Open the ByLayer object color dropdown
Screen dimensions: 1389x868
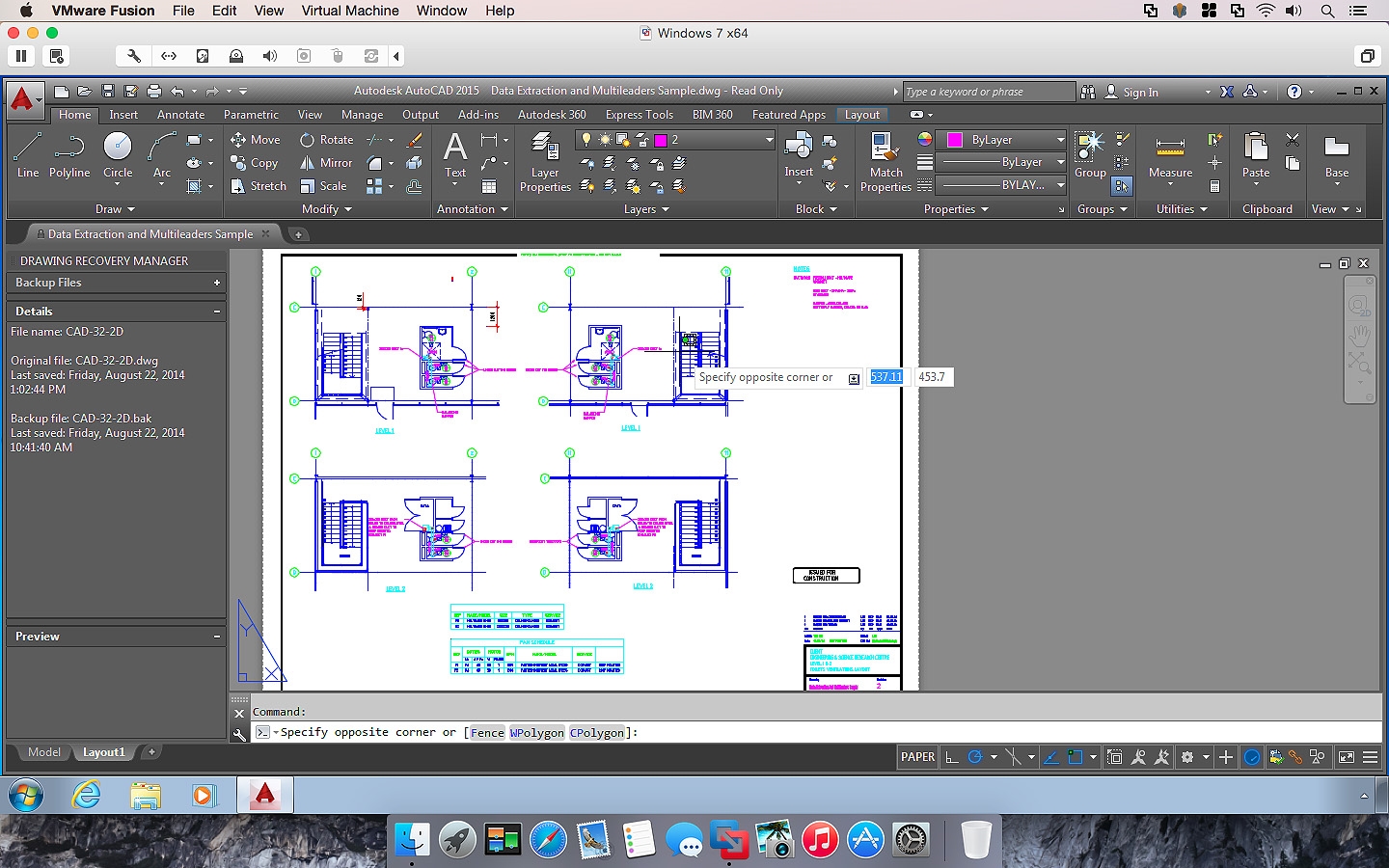pyautogui.click(x=1060, y=140)
